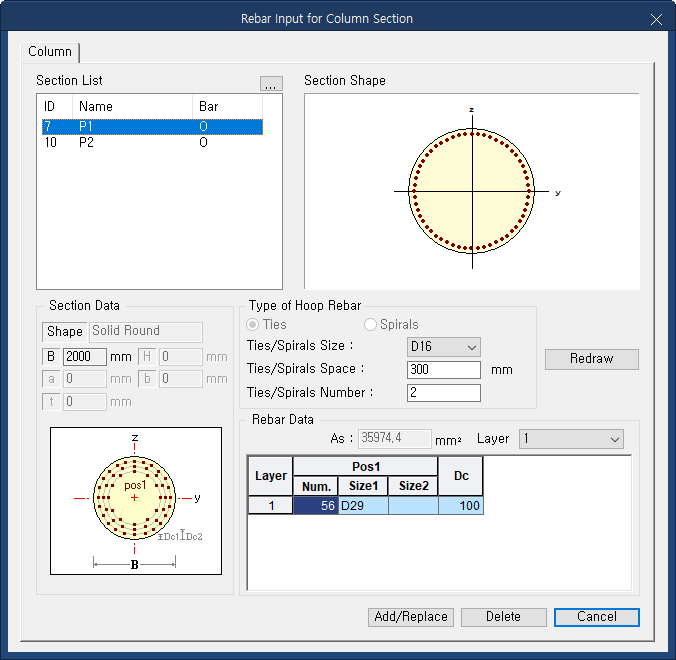
Task: Click the ellipsis browse button above Section List
Action: point(271,84)
